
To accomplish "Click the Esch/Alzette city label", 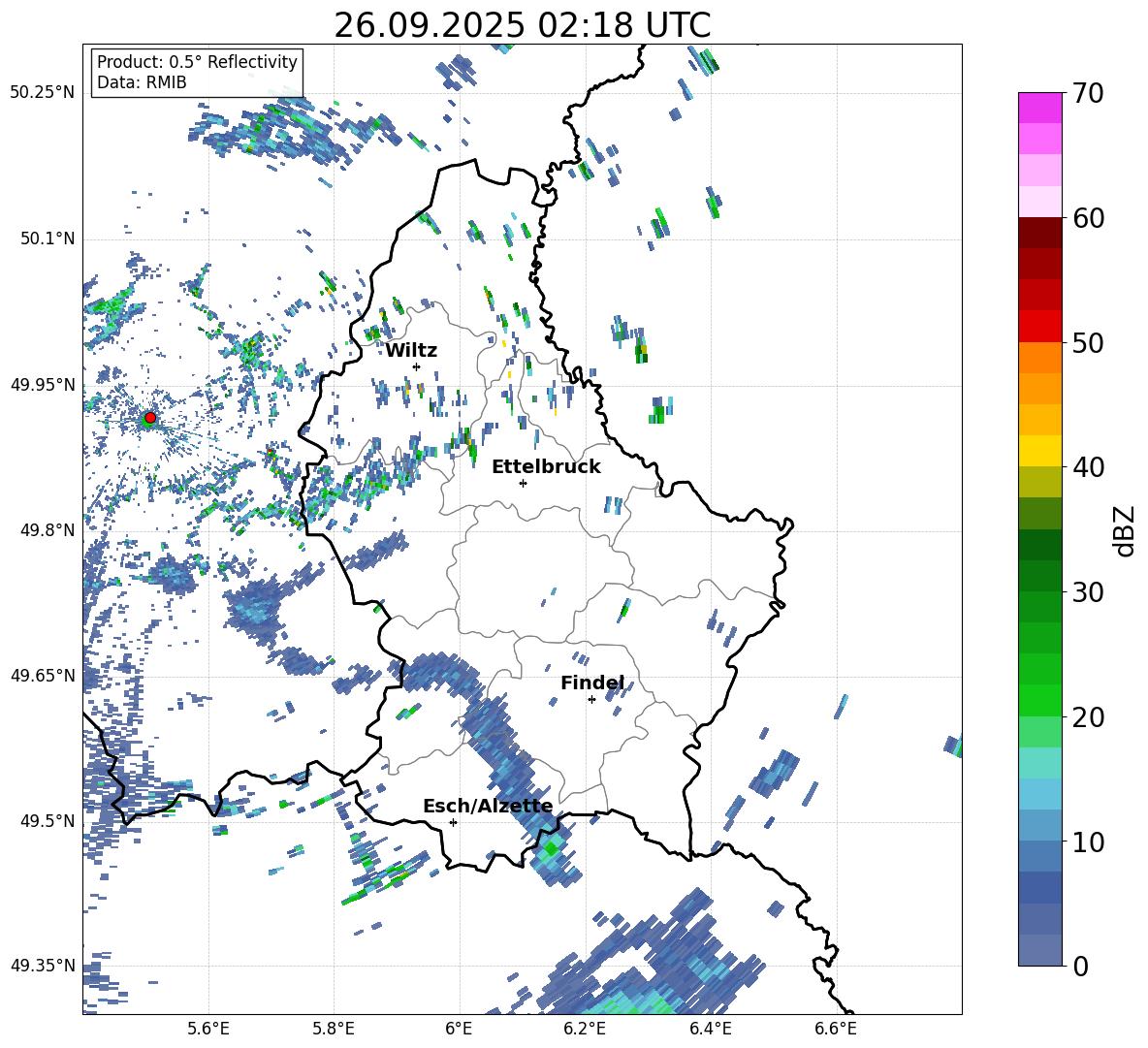I will pos(487,806).
